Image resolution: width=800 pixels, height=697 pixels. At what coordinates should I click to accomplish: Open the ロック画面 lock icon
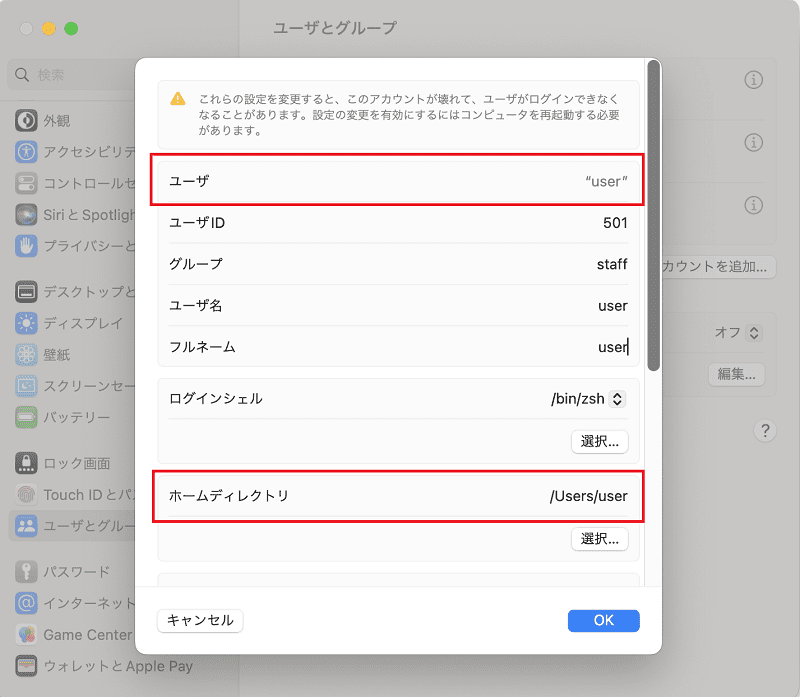click(26, 463)
